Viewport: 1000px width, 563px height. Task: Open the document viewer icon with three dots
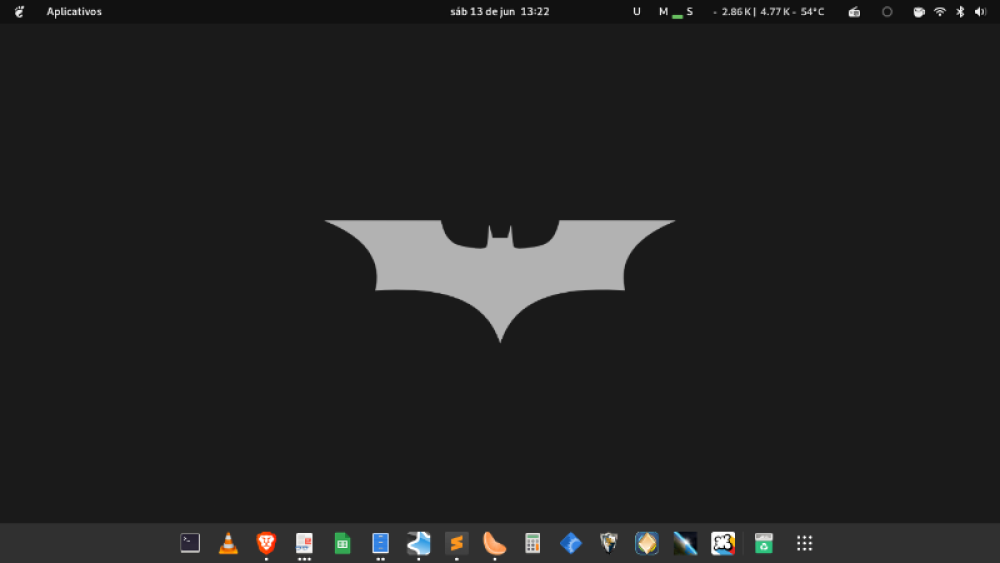tap(304, 543)
